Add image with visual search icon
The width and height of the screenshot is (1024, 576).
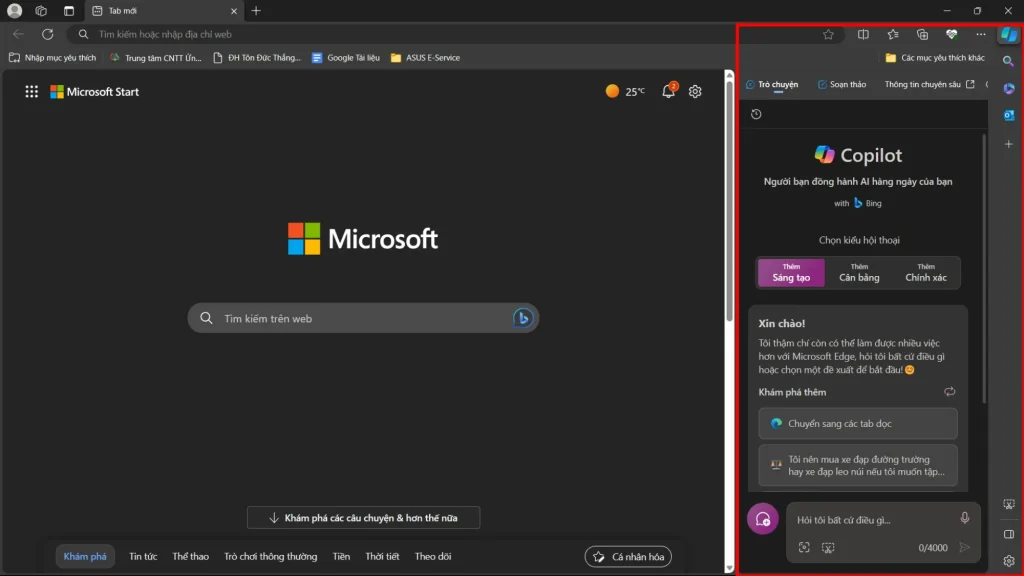pyautogui.click(x=804, y=547)
